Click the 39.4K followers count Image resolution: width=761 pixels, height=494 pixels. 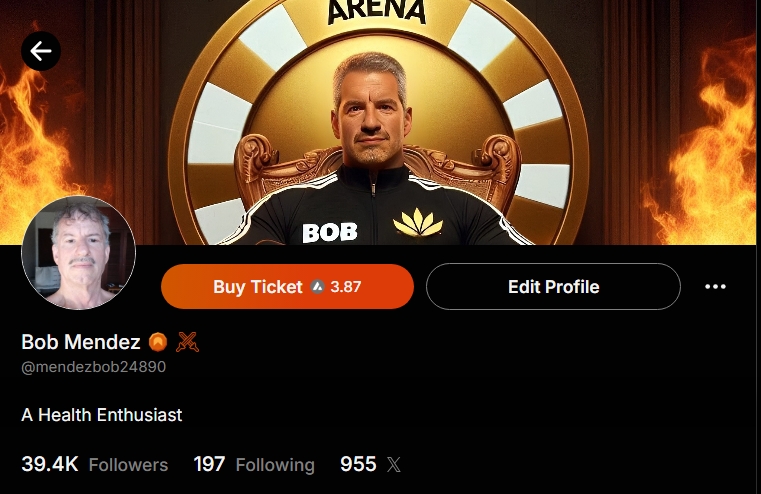tap(50, 464)
